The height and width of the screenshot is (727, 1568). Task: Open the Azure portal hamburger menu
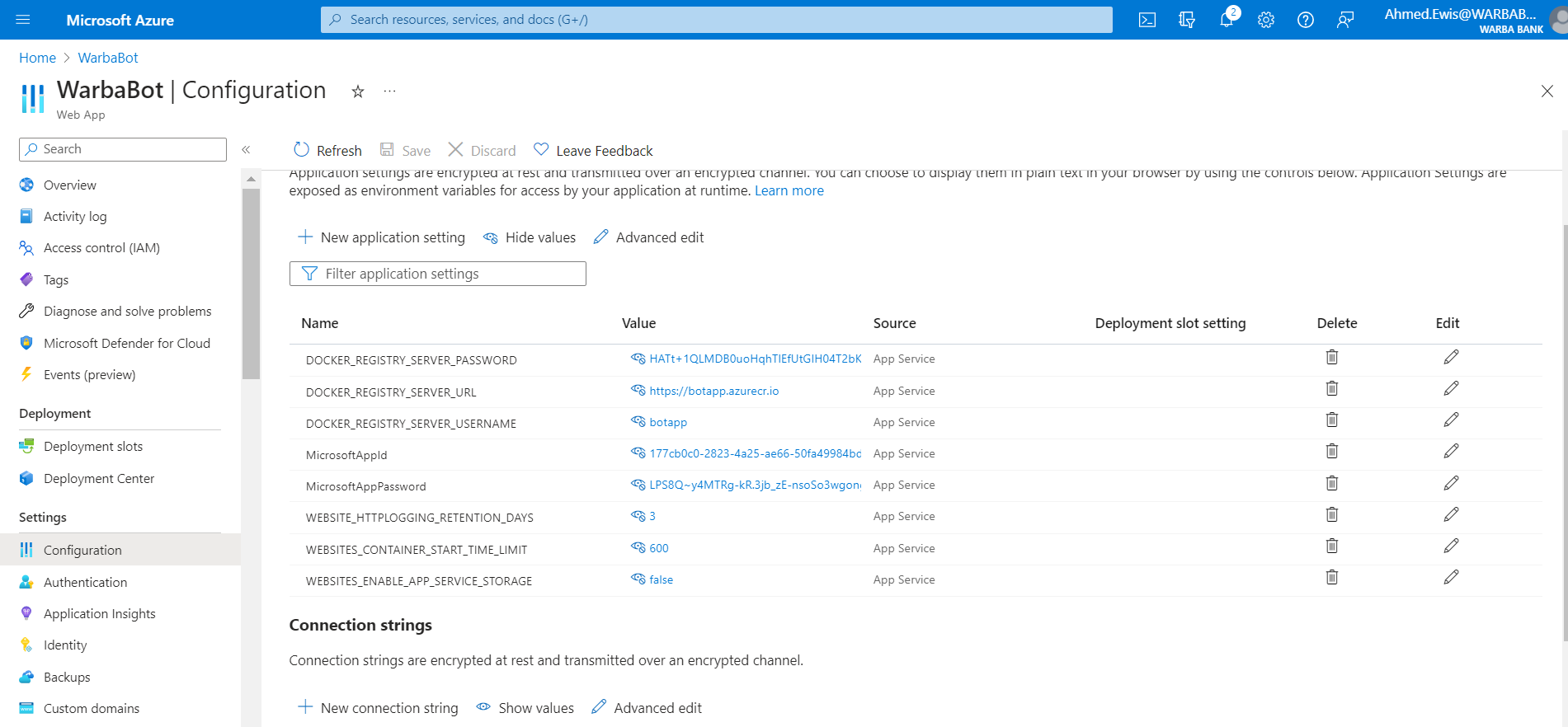coord(23,20)
